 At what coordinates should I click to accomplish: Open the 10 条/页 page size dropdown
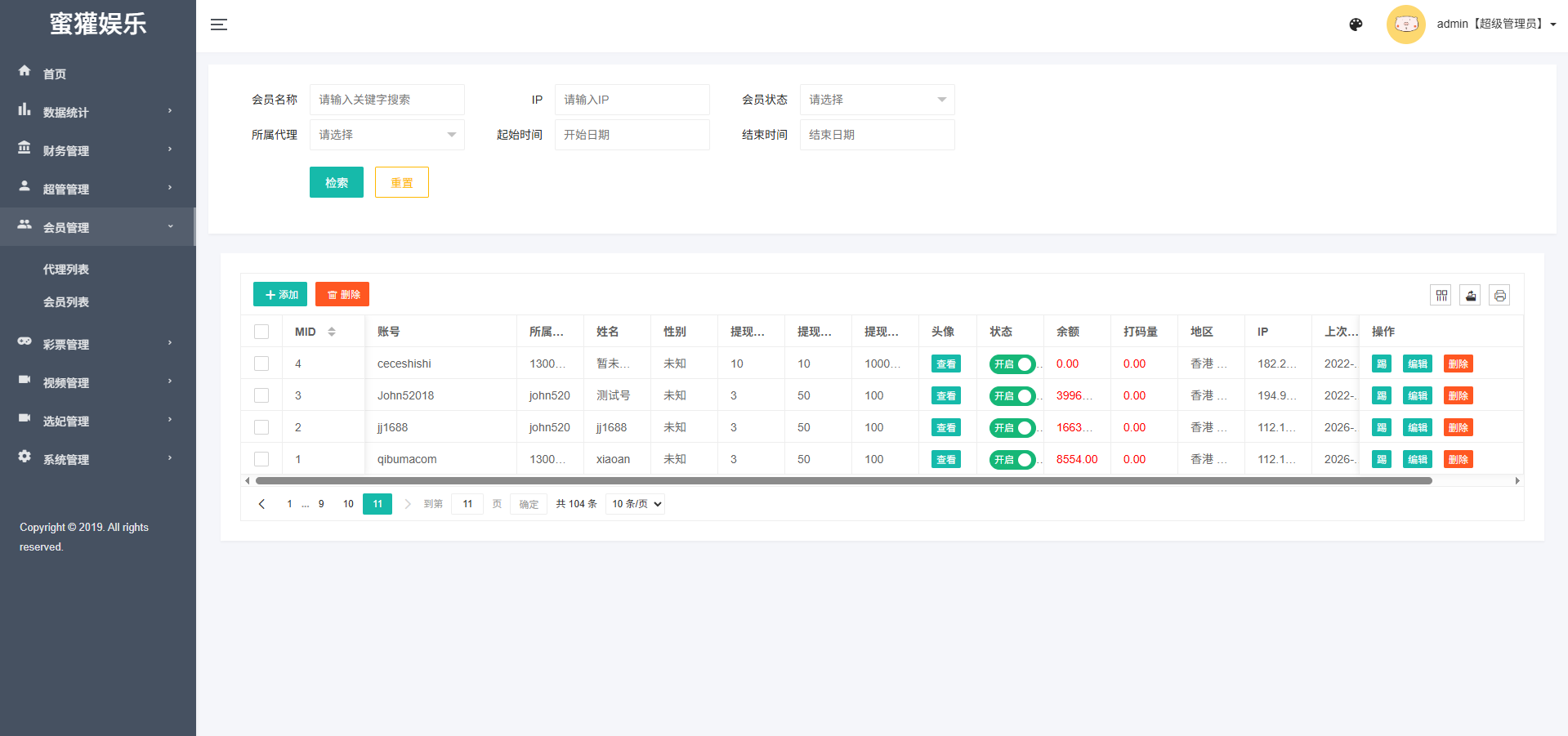tap(635, 504)
